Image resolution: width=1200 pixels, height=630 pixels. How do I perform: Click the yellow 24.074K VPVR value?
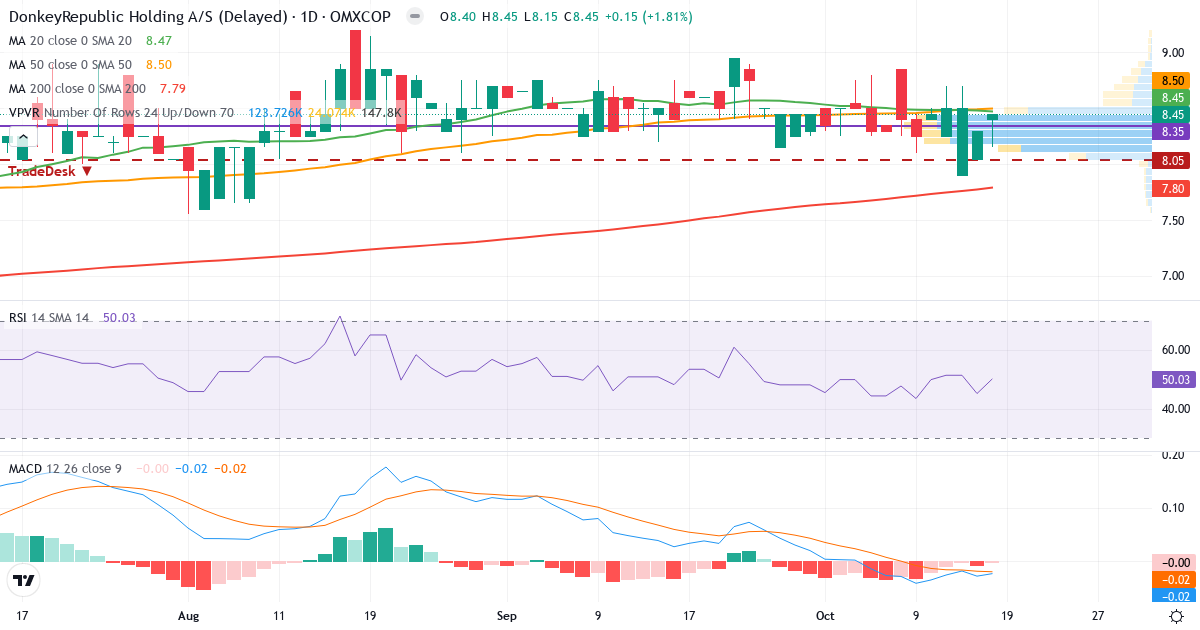click(332, 113)
